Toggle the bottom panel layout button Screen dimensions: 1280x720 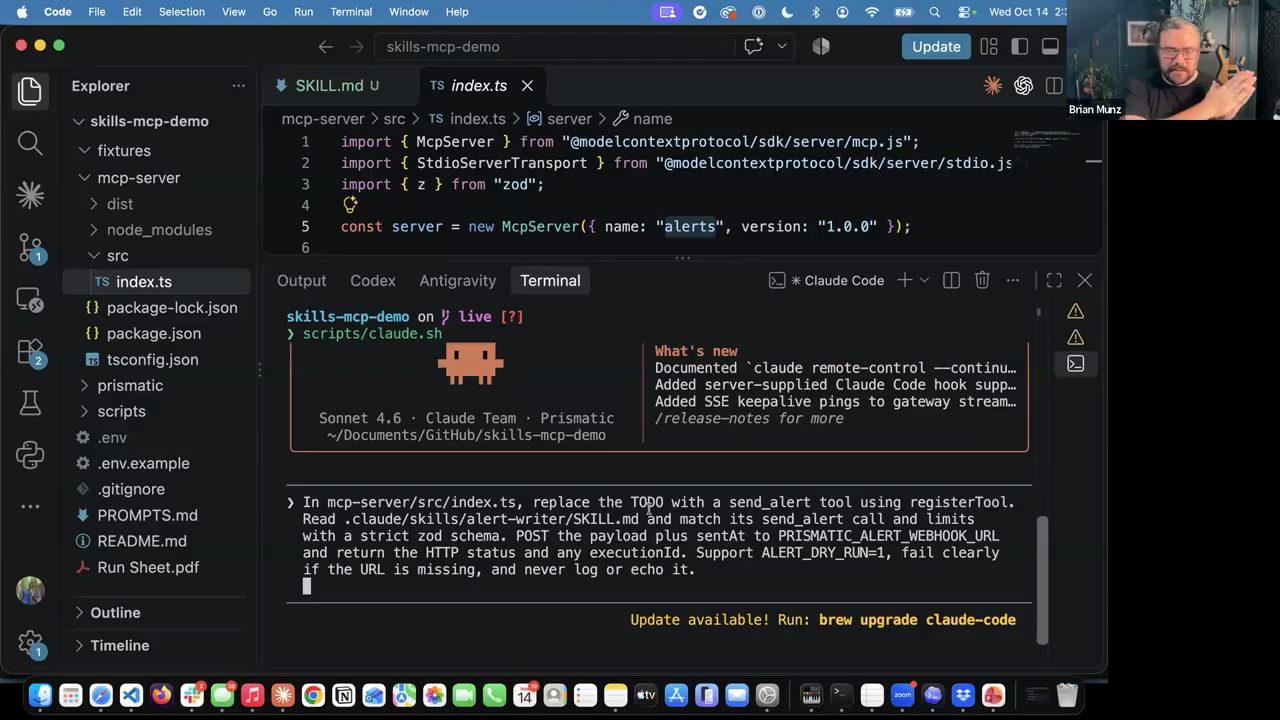point(1050,47)
